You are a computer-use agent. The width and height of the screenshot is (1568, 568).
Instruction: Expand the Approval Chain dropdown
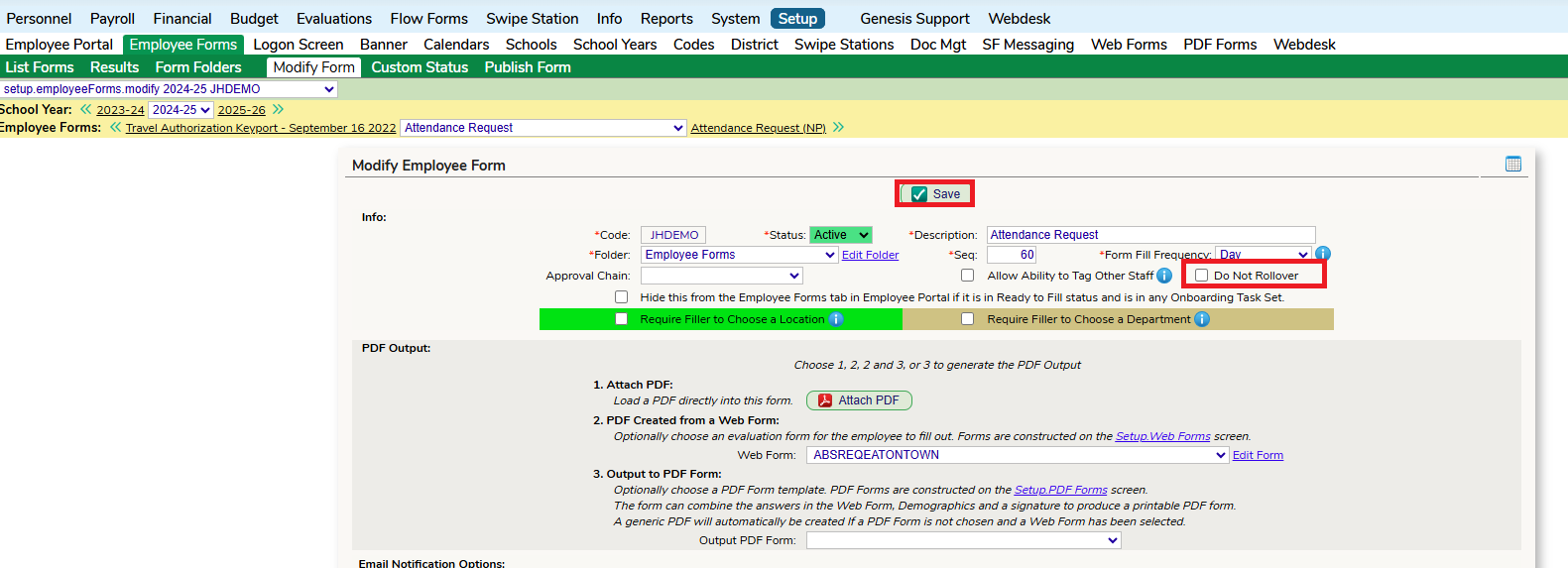point(722,276)
